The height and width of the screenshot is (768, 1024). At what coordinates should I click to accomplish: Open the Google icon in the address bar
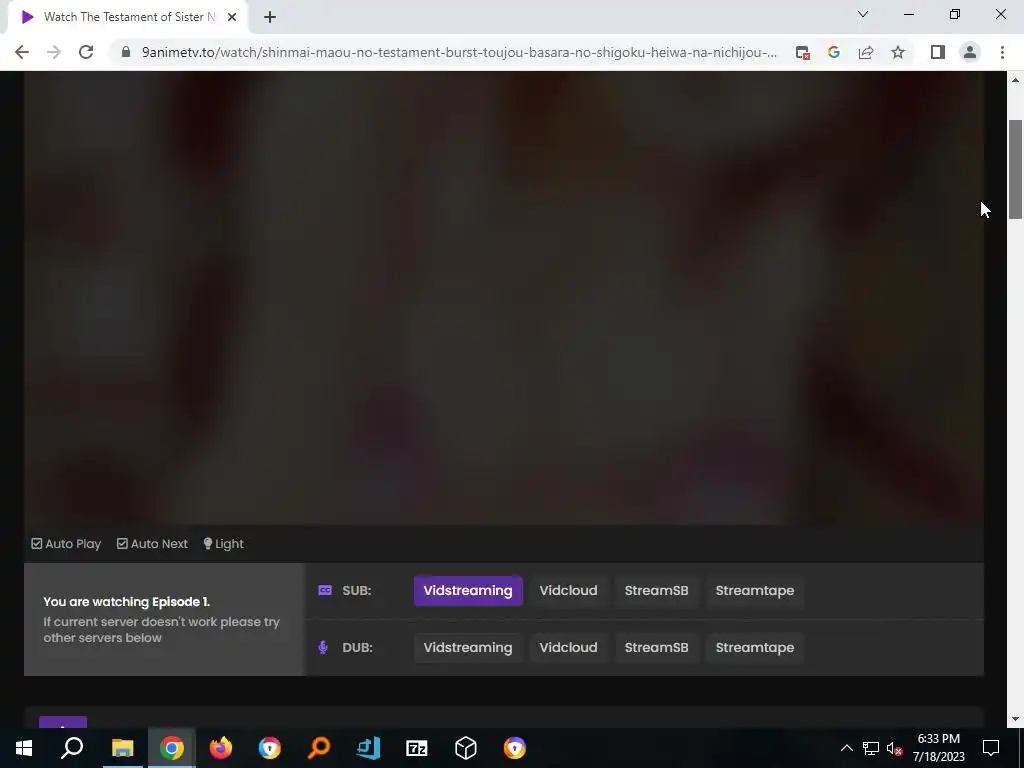point(834,52)
